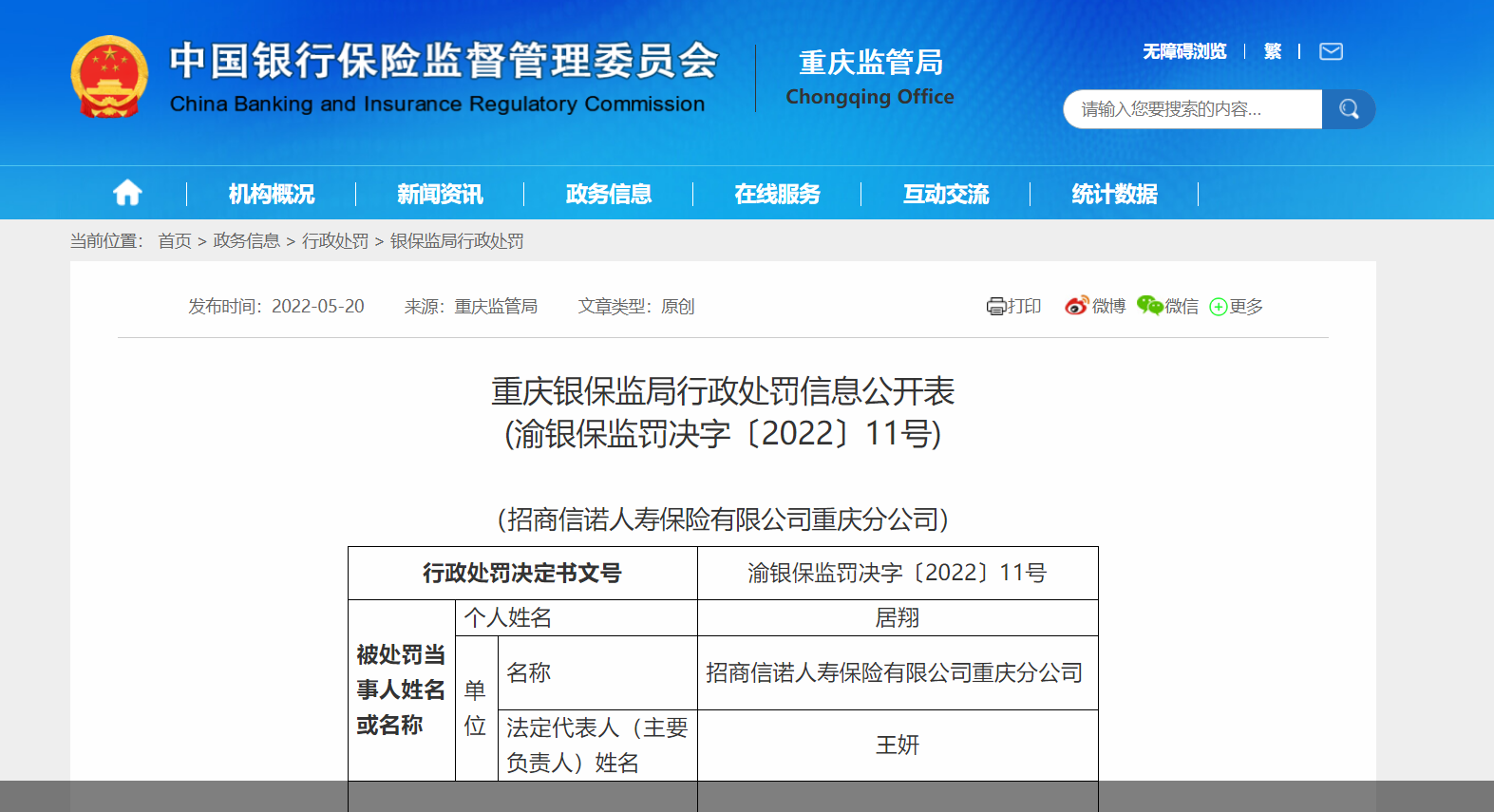
Task: Click the search magnifier button
Action: [x=1349, y=109]
